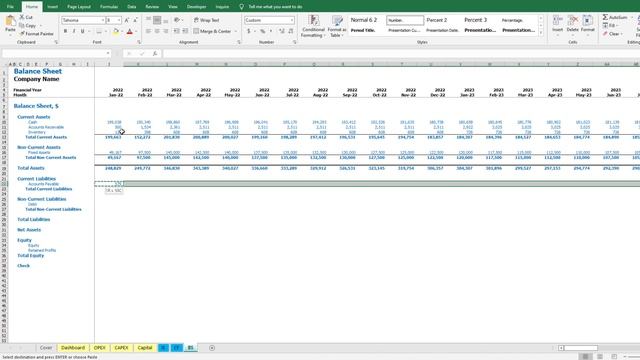Open the Merge & Center dropdown arrow

click(x=236, y=31)
